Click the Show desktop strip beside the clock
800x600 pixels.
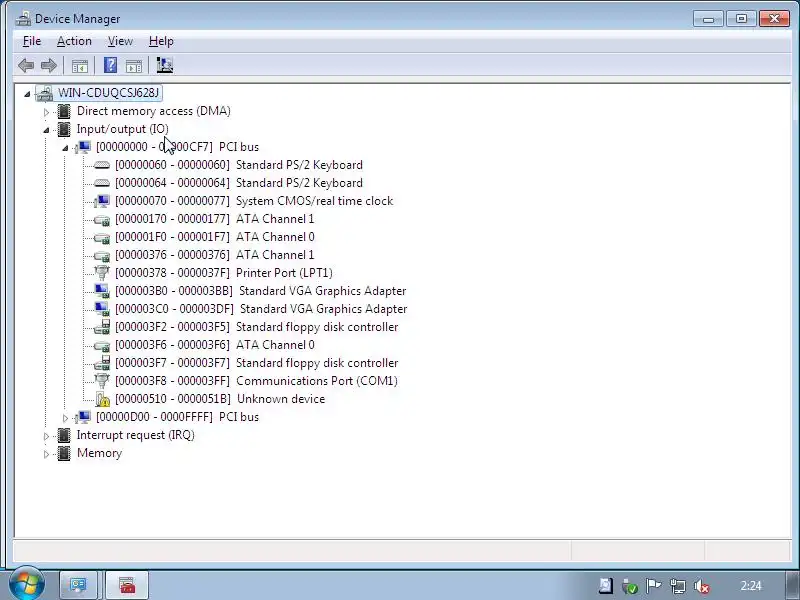792,585
